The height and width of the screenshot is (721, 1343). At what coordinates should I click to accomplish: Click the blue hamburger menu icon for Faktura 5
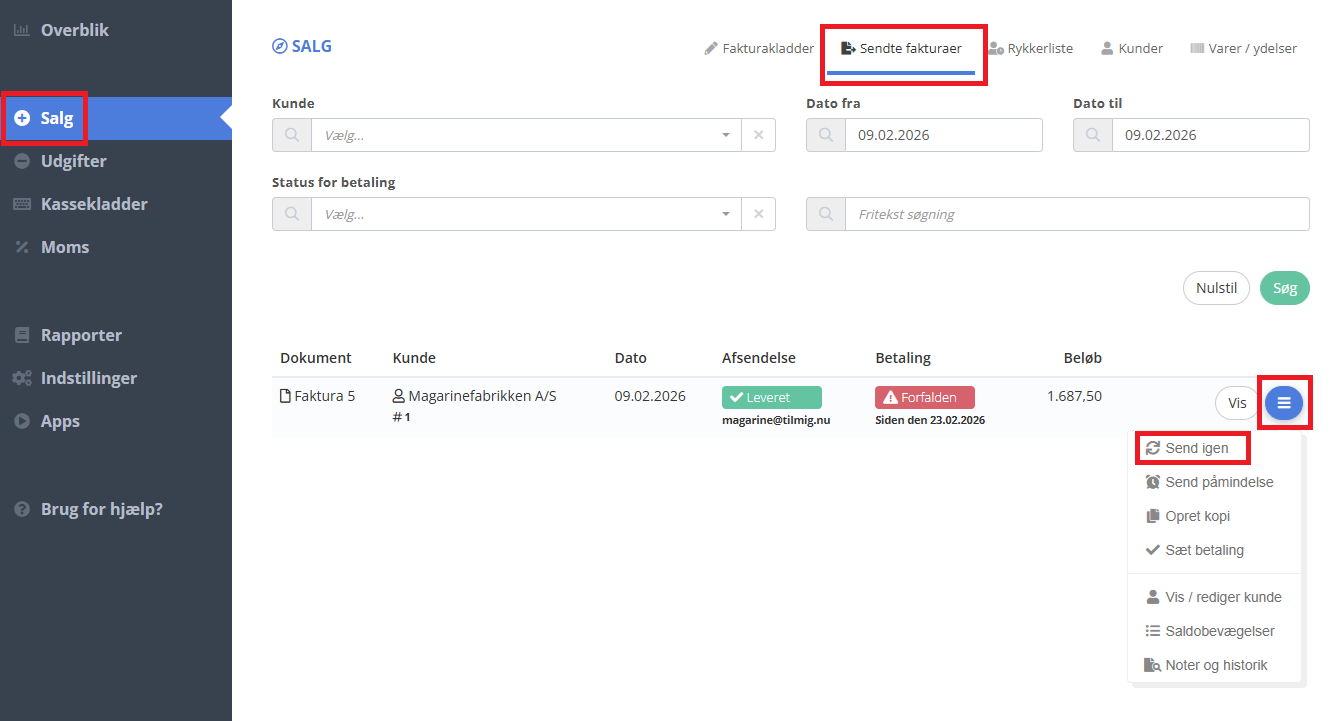[x=1284, y=403]
